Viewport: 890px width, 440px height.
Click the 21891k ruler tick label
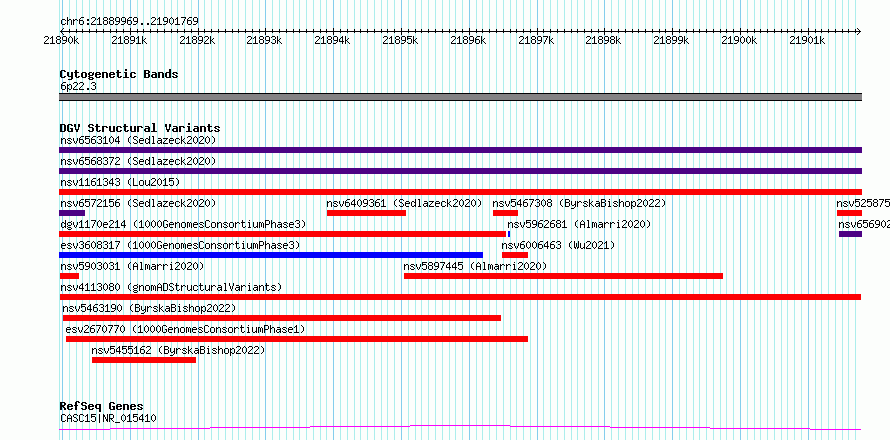129,40
